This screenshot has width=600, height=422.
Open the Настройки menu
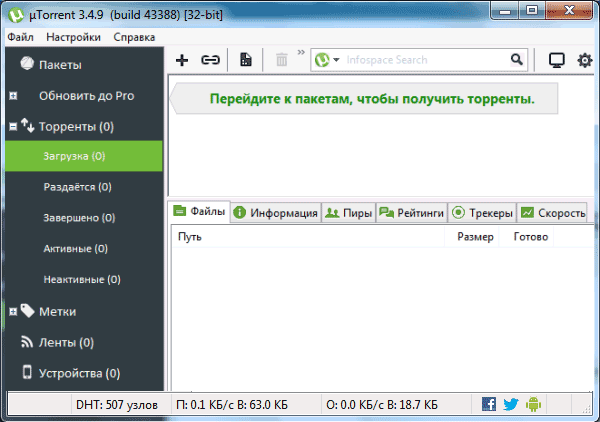point(73,37)
